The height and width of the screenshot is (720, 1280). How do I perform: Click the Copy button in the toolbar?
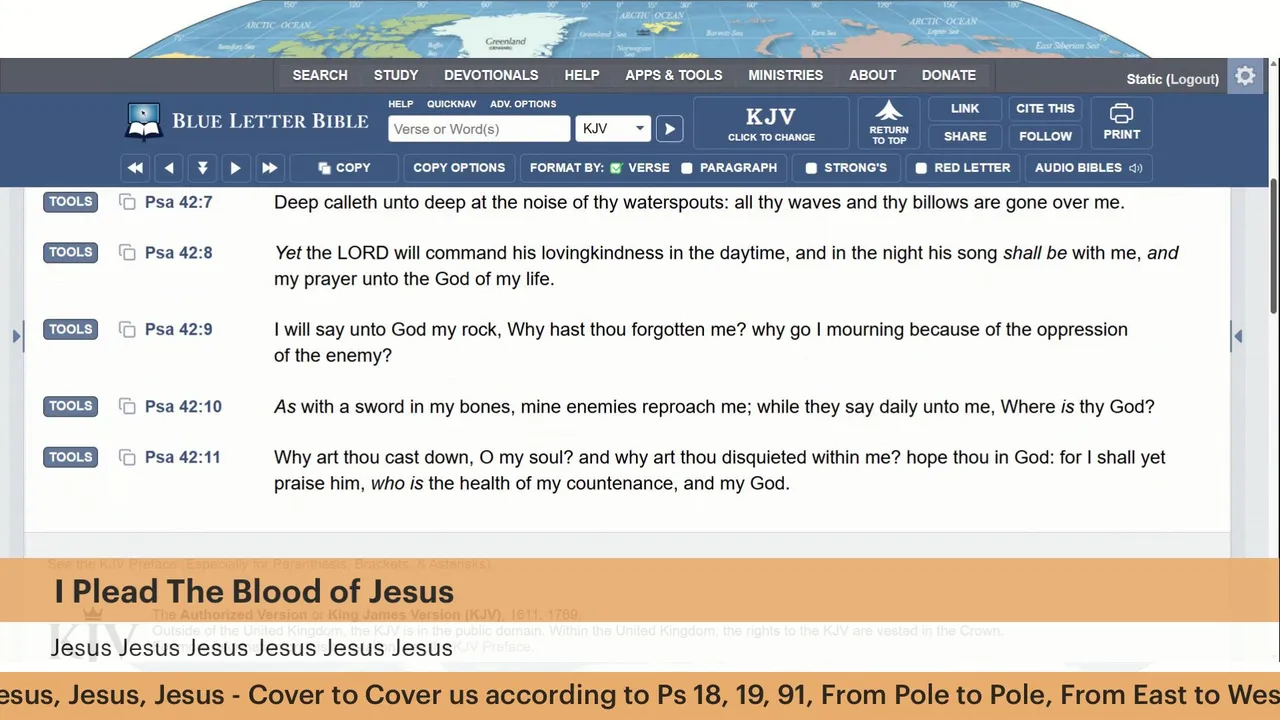click(344, 168)
